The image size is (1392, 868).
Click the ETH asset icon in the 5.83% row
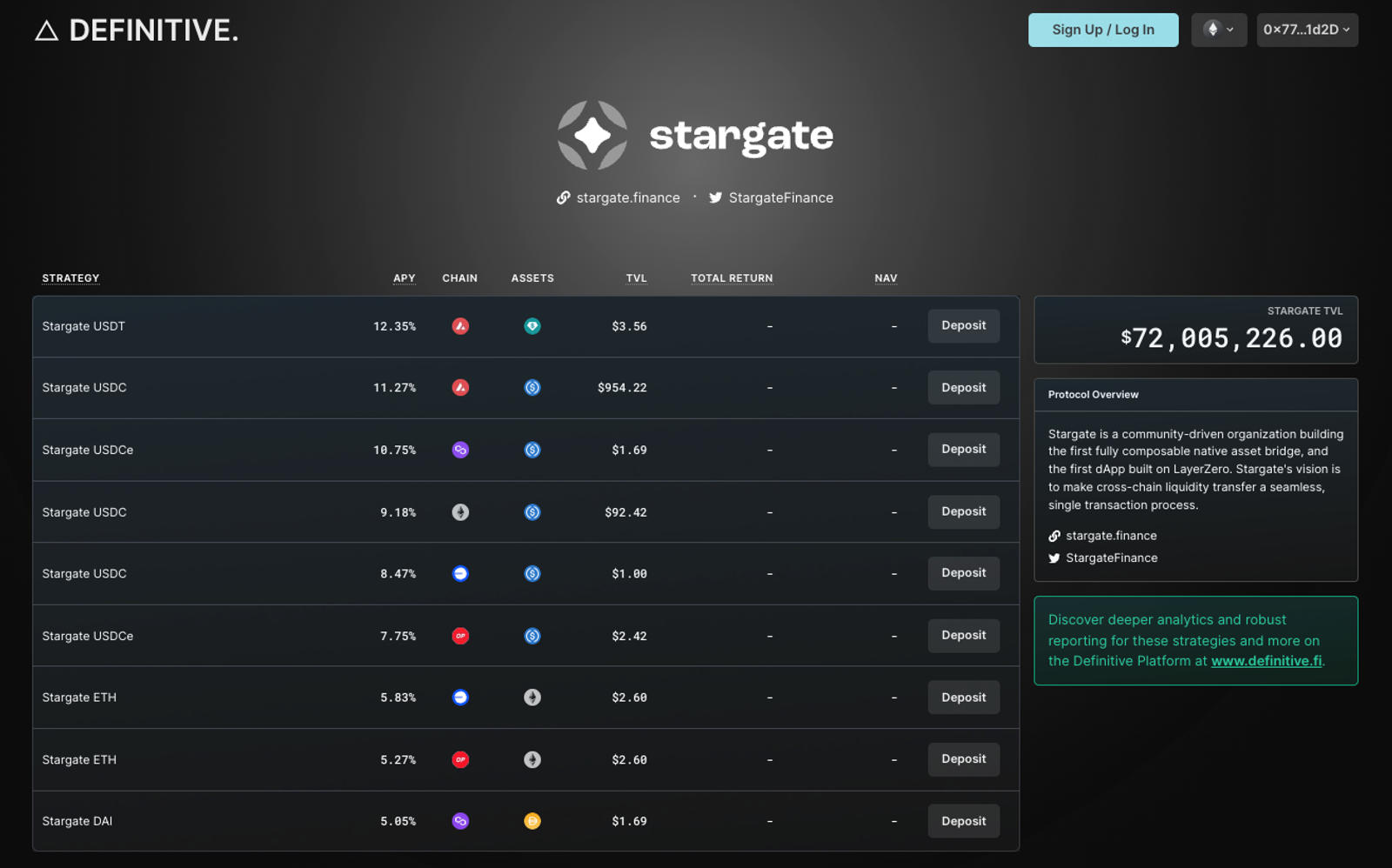(532, 698)
